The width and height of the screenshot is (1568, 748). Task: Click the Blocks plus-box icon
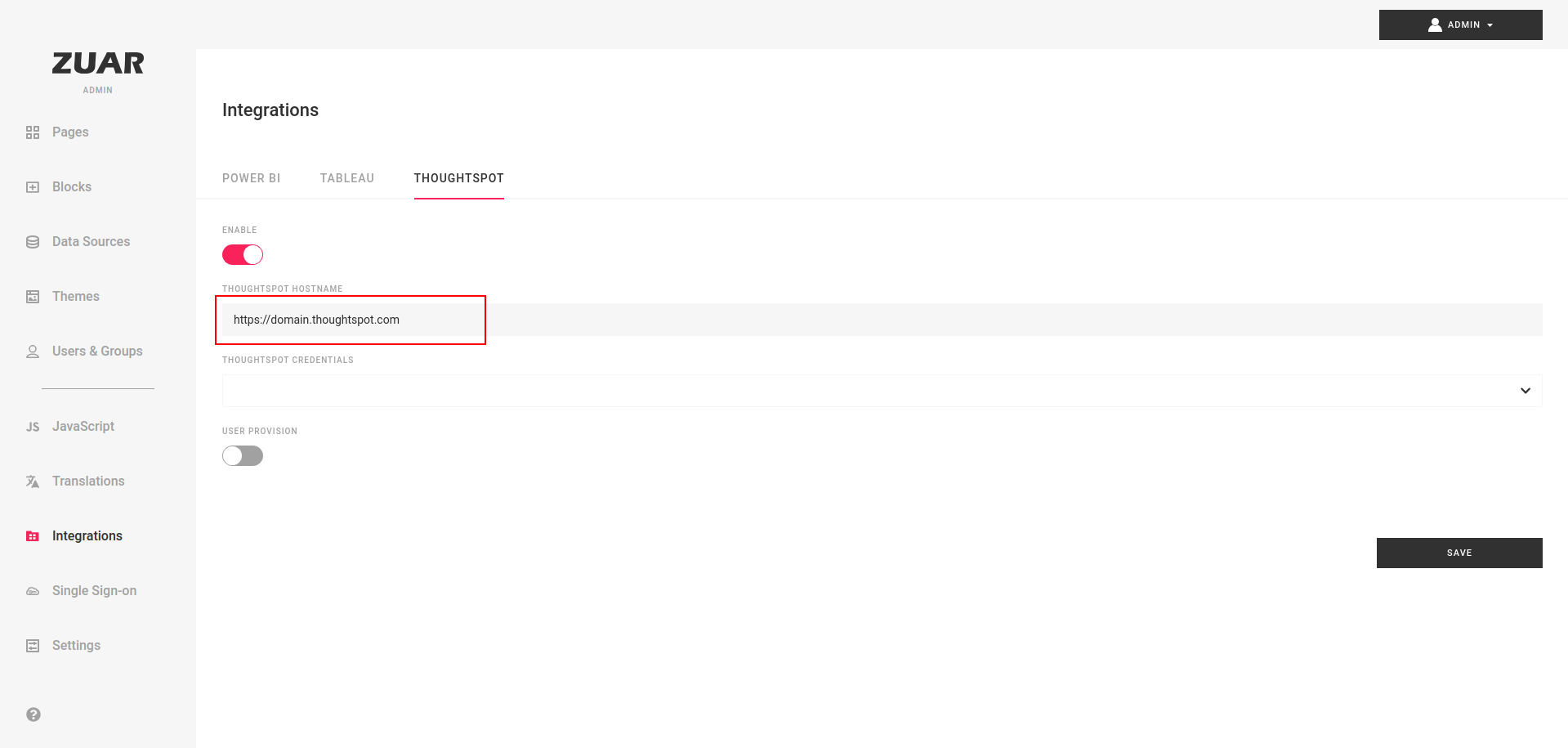click(x=33, y=187)
